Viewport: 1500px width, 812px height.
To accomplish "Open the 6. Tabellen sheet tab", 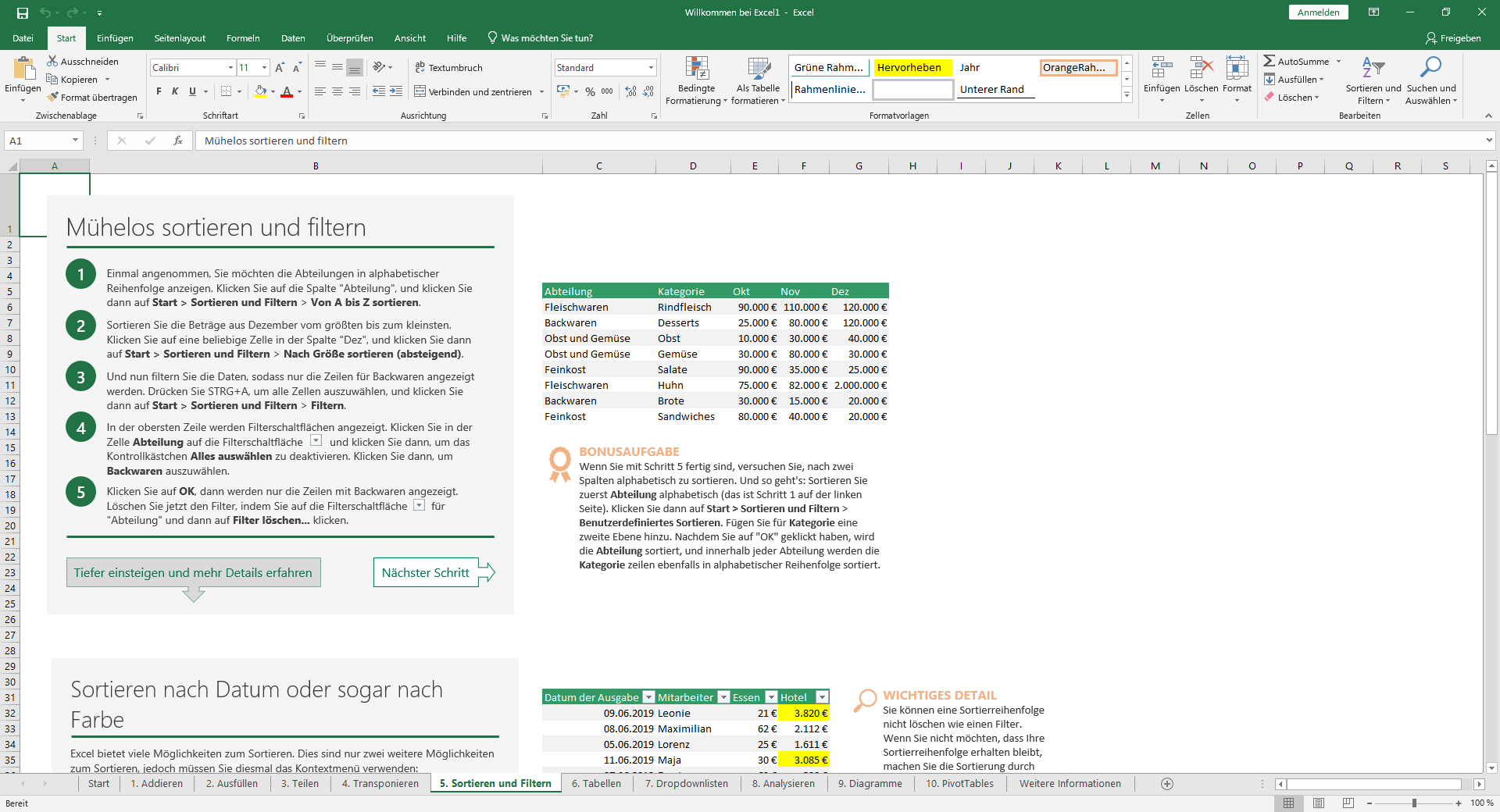I will pyautogui.click(x=596, y=783).
